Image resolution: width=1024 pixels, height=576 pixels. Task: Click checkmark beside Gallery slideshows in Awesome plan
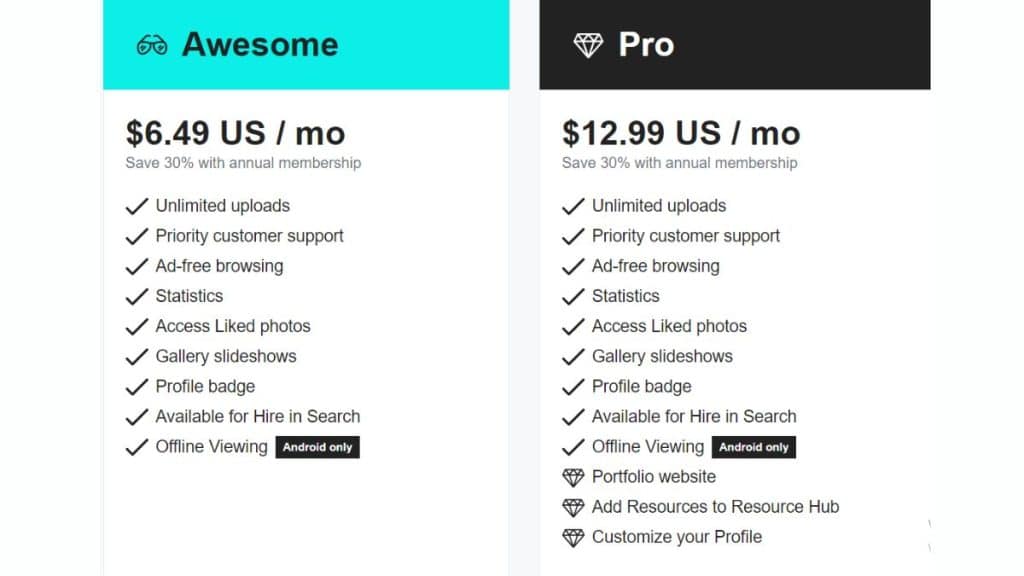[x=137, y=356]
